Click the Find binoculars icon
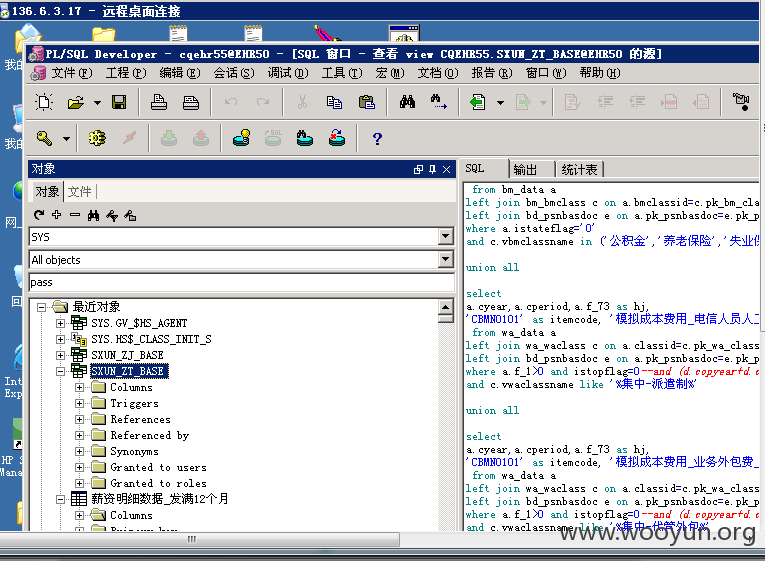Image resolution: width=765 pixels, height=561 pixels. coord(407,102)
